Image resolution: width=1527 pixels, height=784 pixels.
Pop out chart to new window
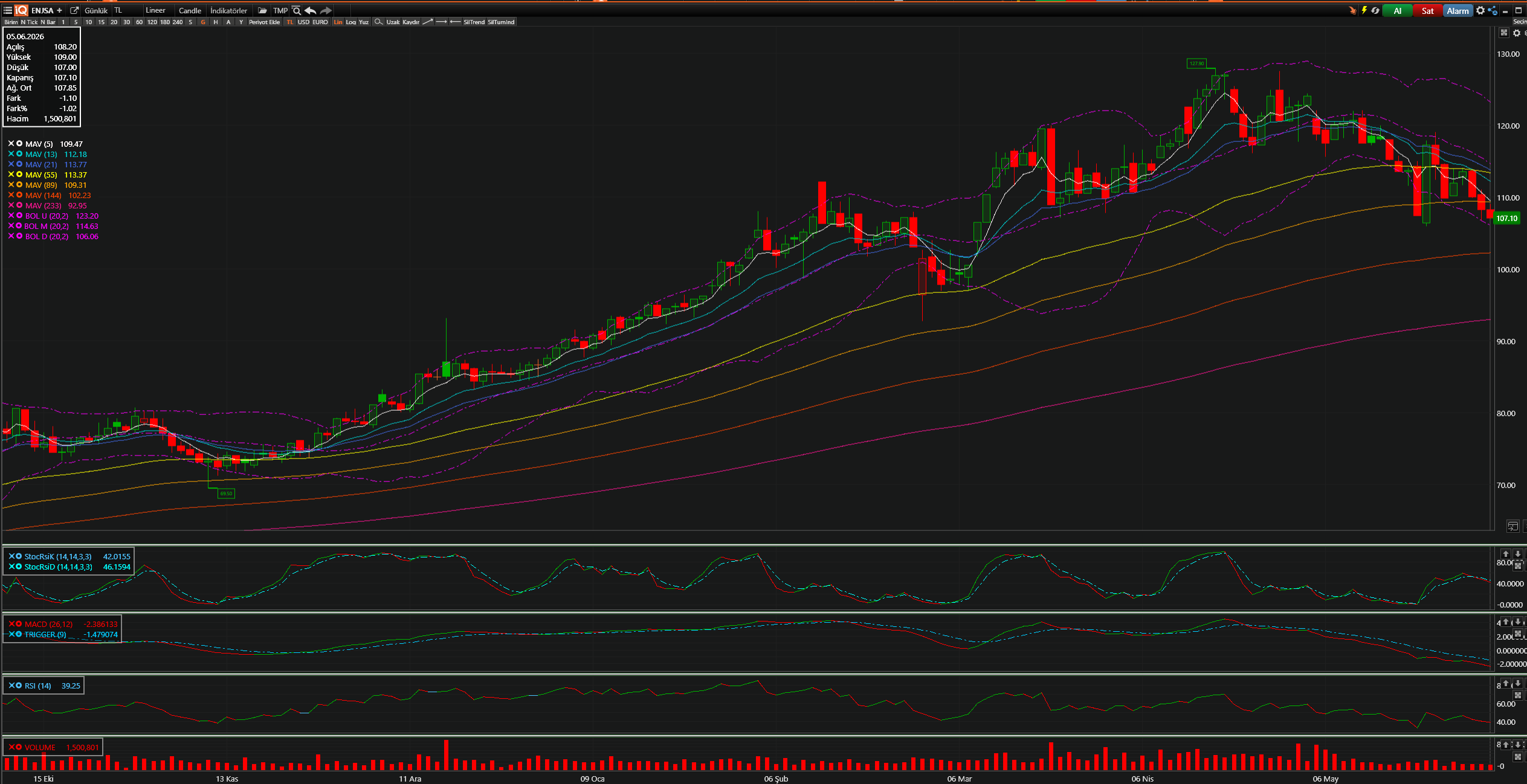coord(74,10)
